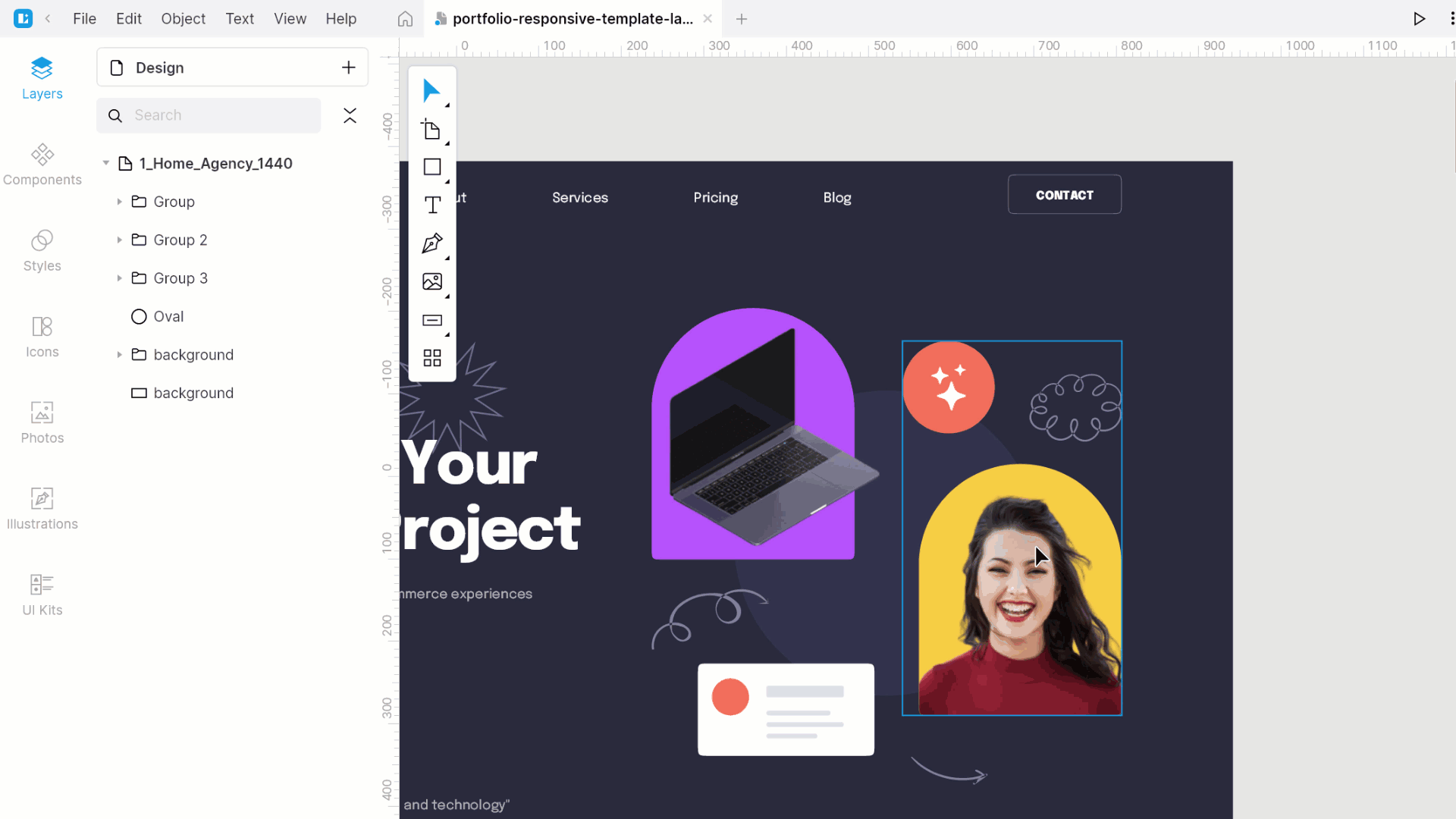1456x819 pixels.
Task: Select the Pen tool
Action: (x=432, y=243)
